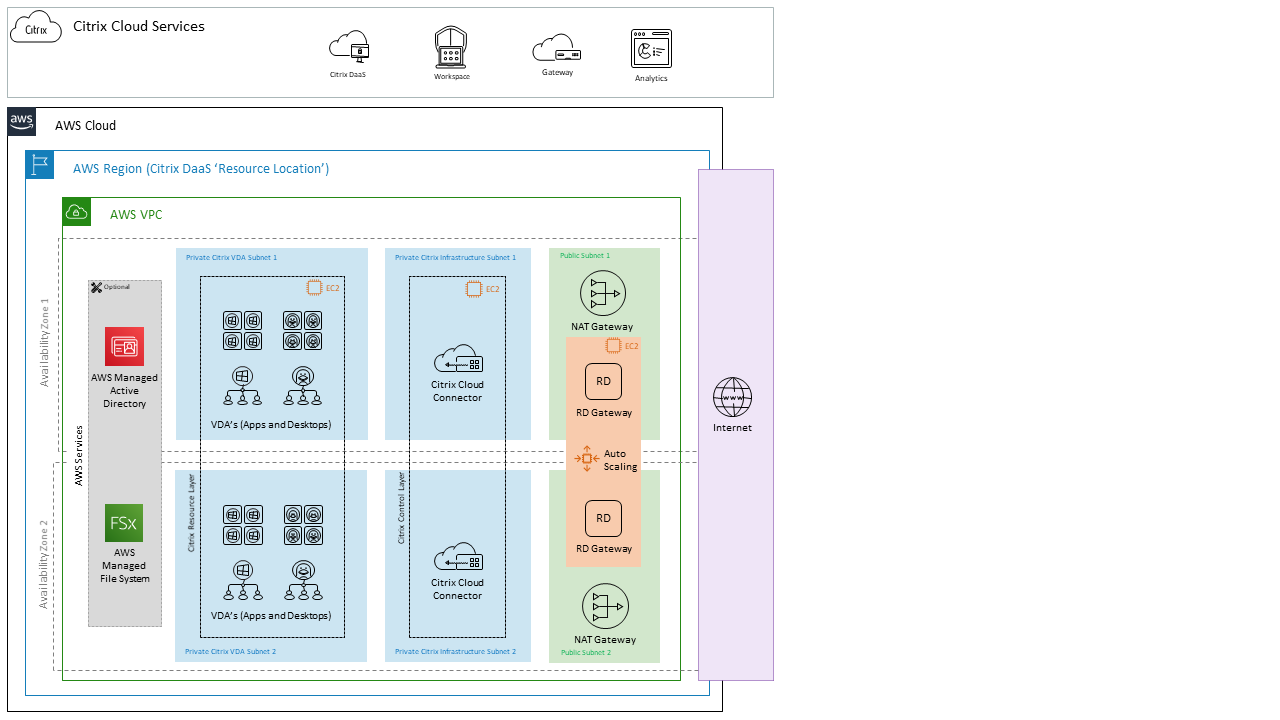Screen dimensions: 1280x720
Task: Select the orange Auto Scaling icon
Action: click(586, 458)
